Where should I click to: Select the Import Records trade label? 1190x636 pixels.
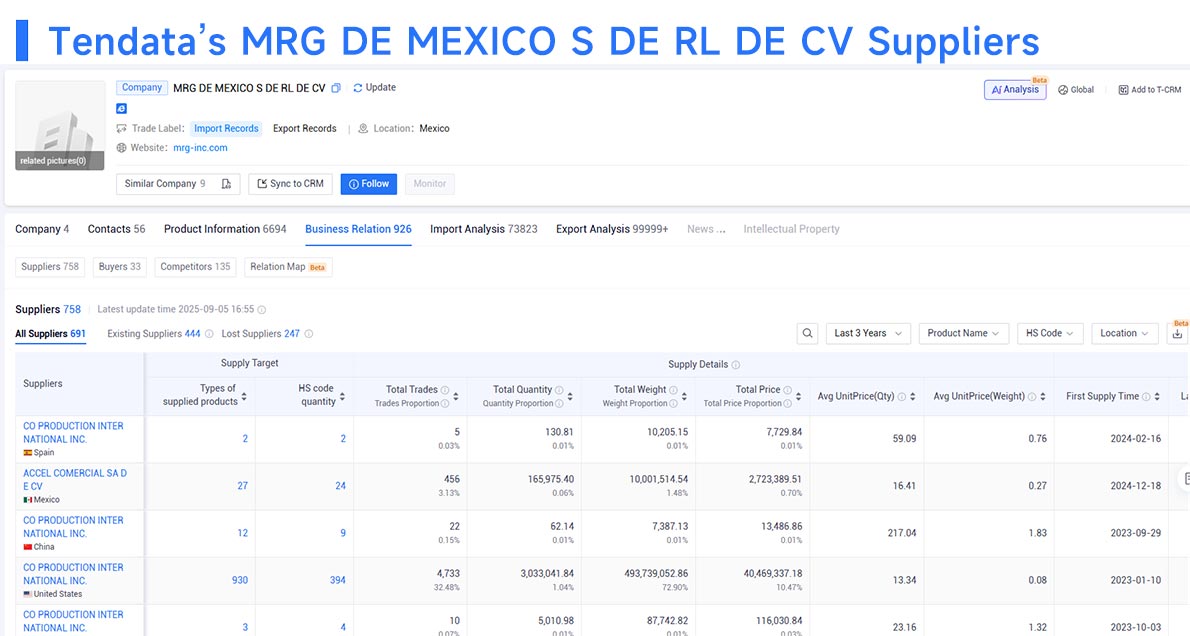click(x=226, y=129)
